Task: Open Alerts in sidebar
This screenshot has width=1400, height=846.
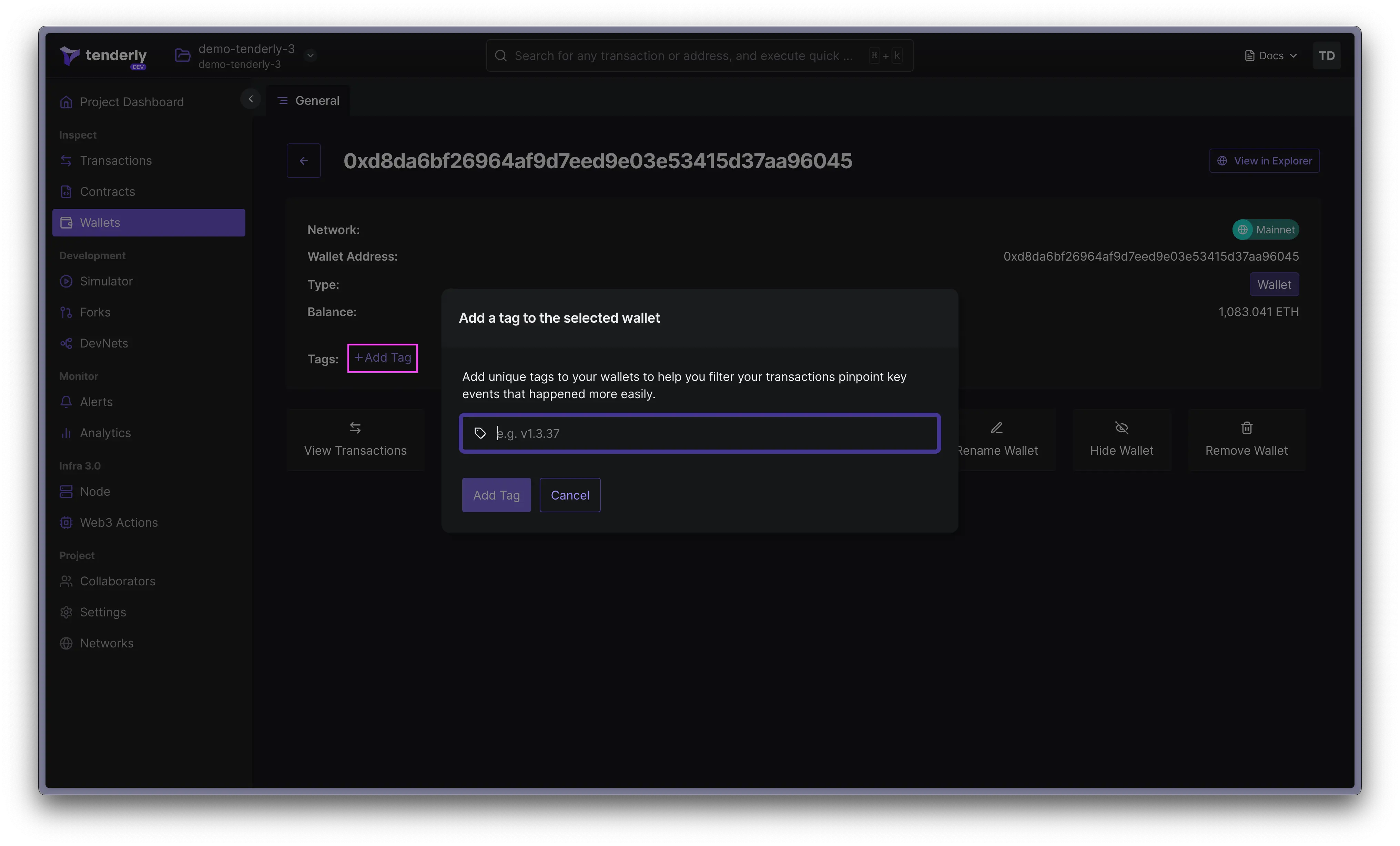Action: pos(149,402)
